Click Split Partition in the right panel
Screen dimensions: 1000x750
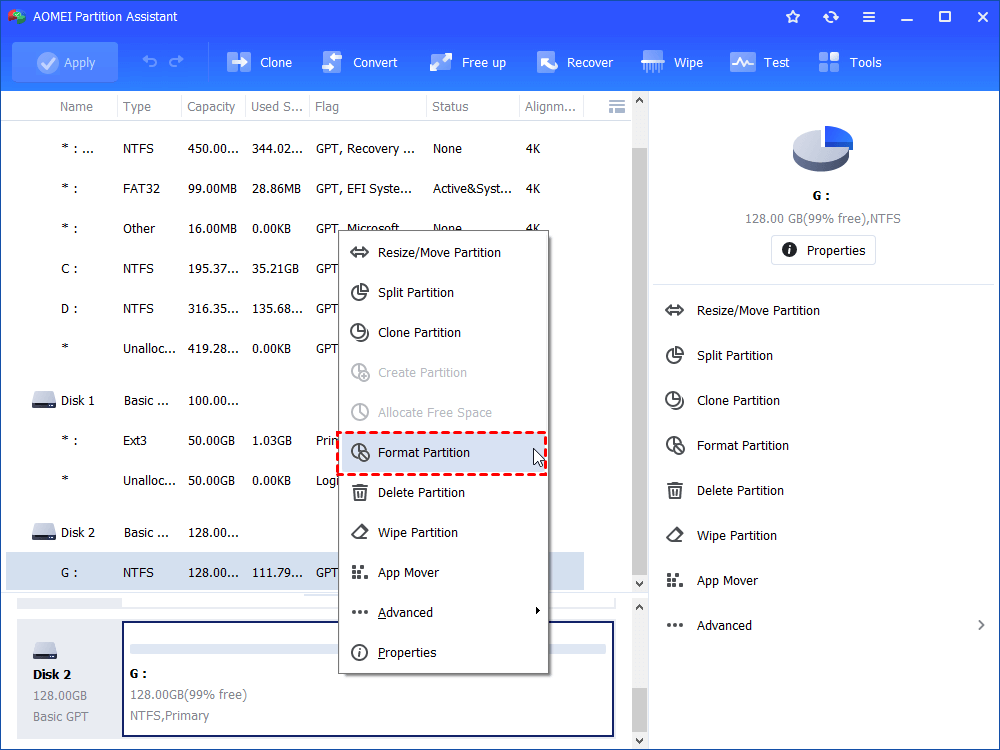735,355
